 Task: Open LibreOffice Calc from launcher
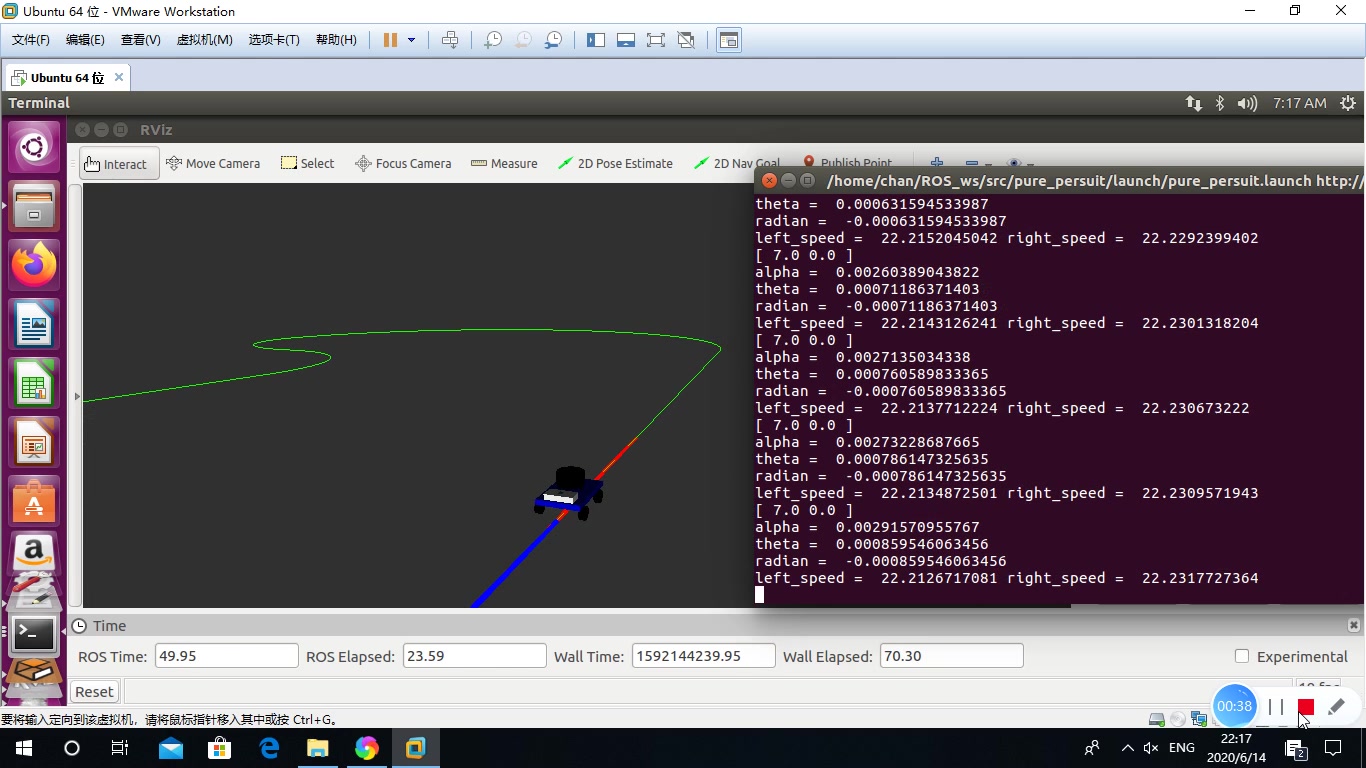(x=34, y=383)
